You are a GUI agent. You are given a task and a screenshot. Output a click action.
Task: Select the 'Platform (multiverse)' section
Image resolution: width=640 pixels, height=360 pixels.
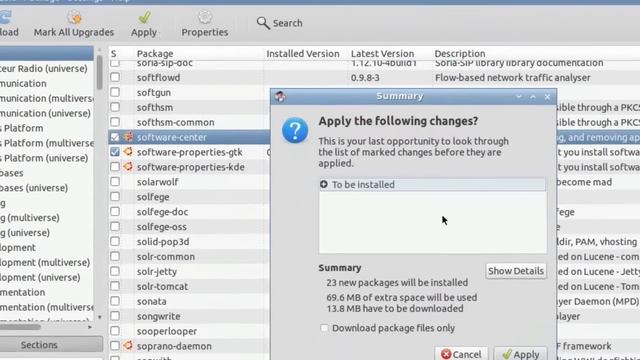pos(47,143)
